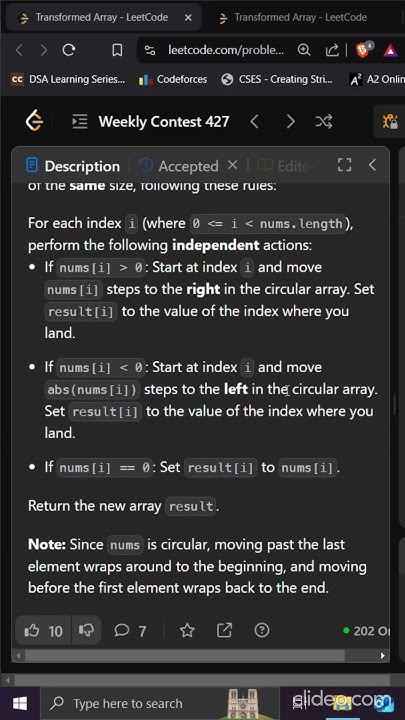Go back in browser history

click(19, 50)
